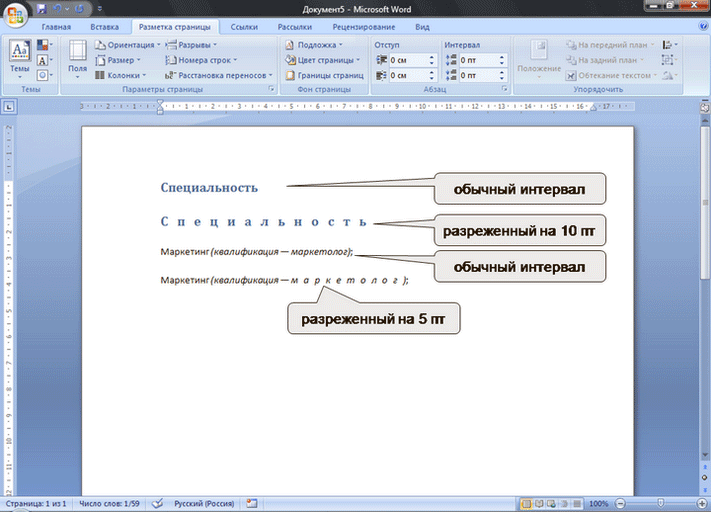
Task: Open the Разрывы breaks dropdown
Action: point(191,45)
